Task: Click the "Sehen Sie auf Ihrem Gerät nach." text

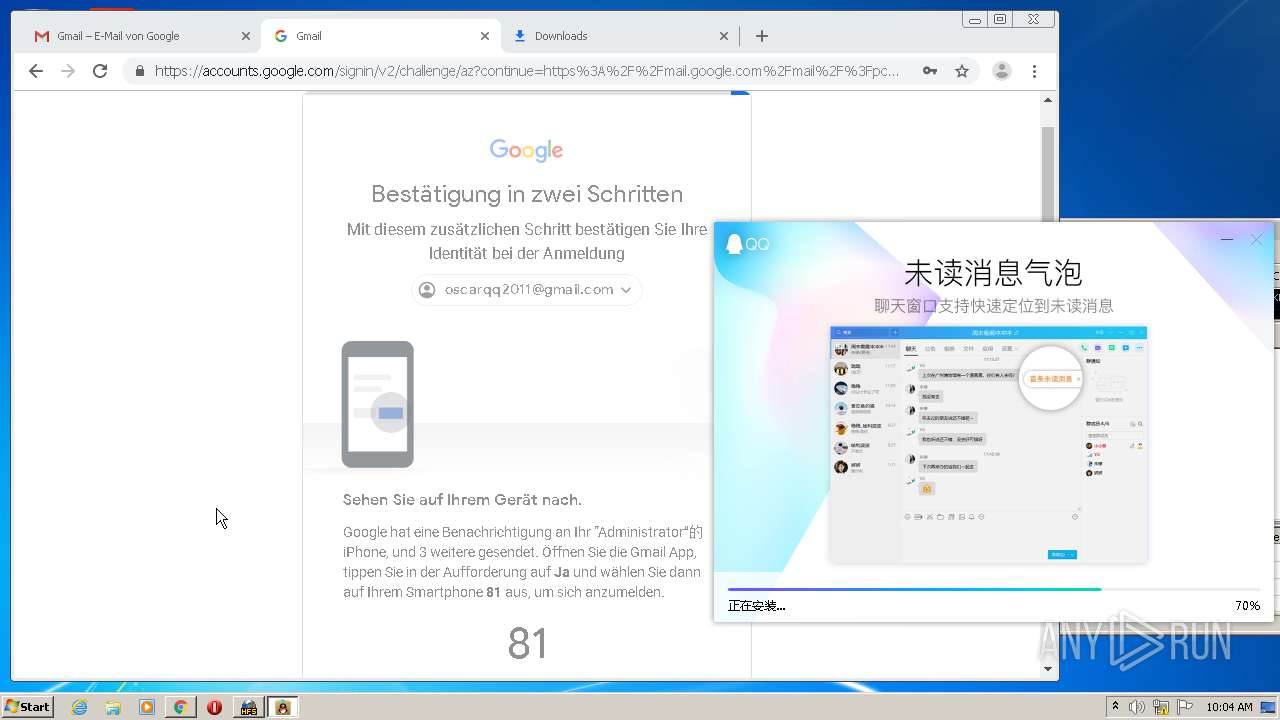Action: (x=462, y=500)
